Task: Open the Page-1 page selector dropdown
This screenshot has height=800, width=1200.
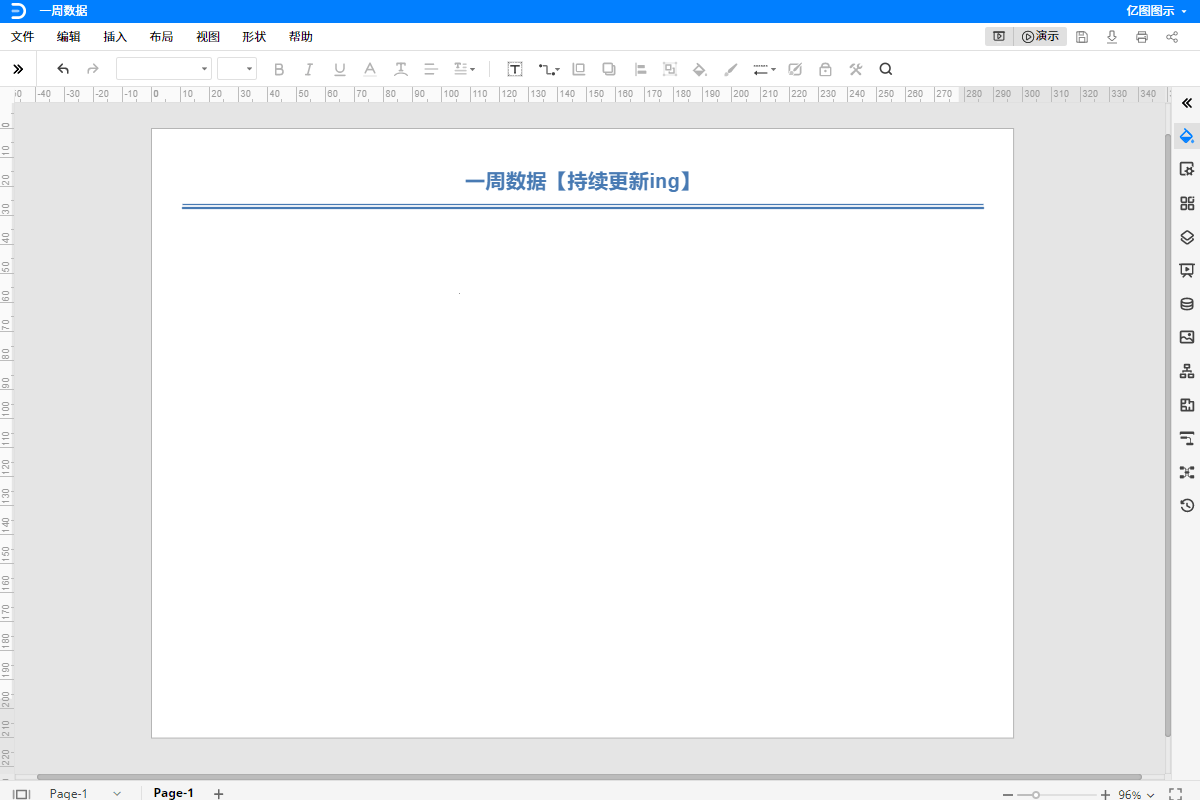Action: point(86,793)
